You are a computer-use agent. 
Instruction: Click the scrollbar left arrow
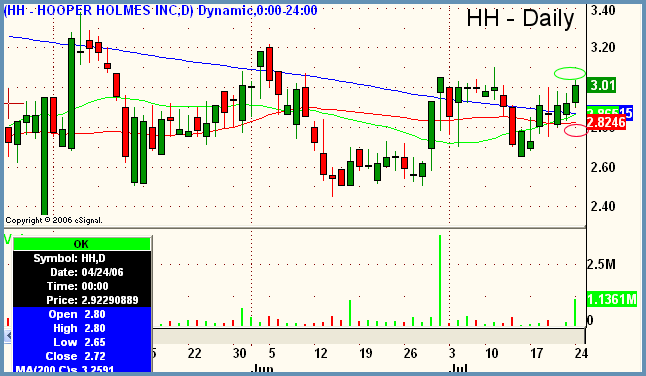(8, 336)
